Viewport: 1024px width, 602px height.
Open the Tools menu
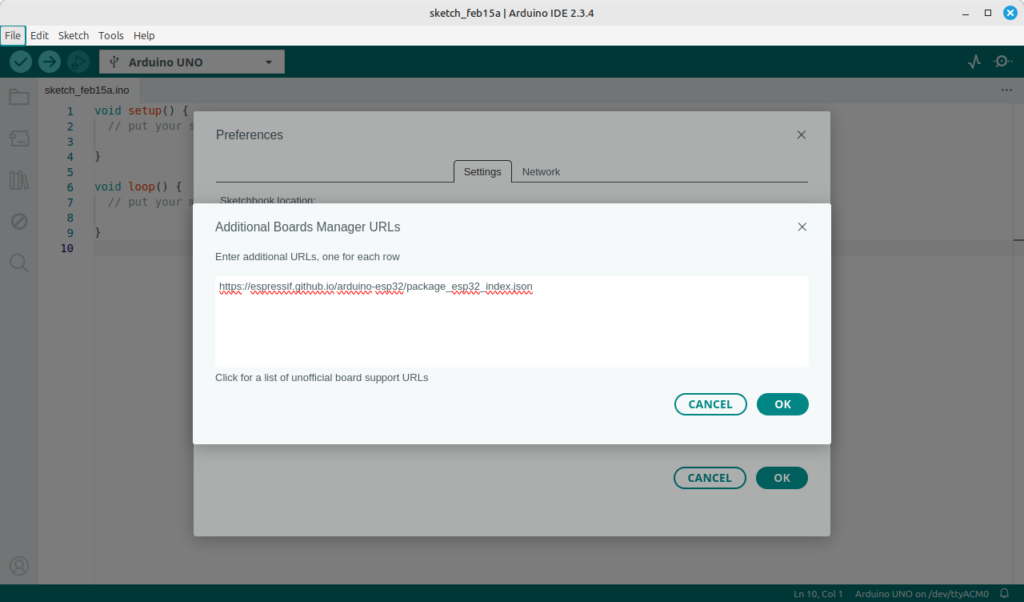point(111,35)
